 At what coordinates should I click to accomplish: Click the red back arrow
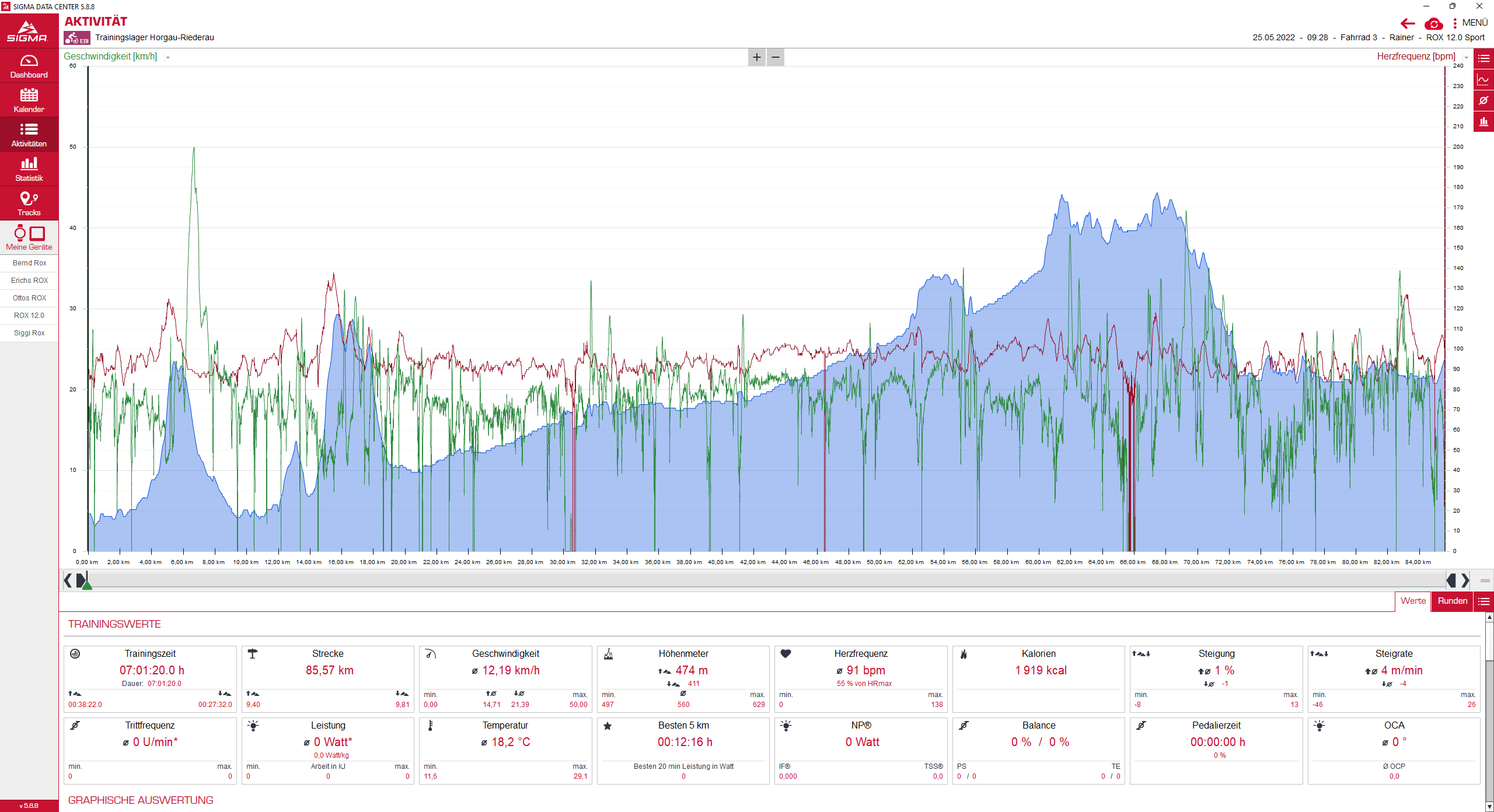click(x=1408, y=23)
